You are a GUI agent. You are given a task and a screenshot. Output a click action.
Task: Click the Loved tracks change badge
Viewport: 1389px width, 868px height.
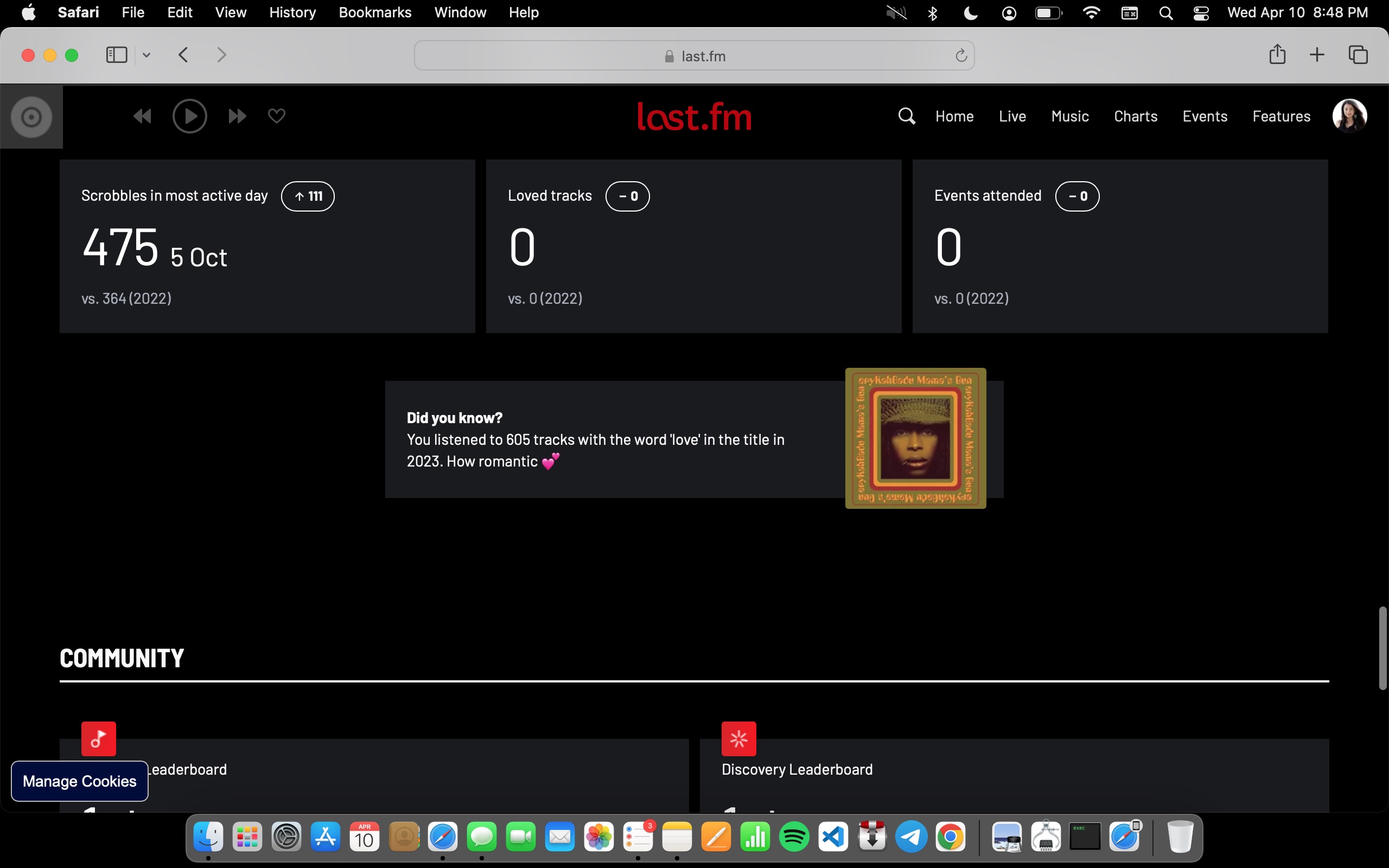tap(627, 196)
